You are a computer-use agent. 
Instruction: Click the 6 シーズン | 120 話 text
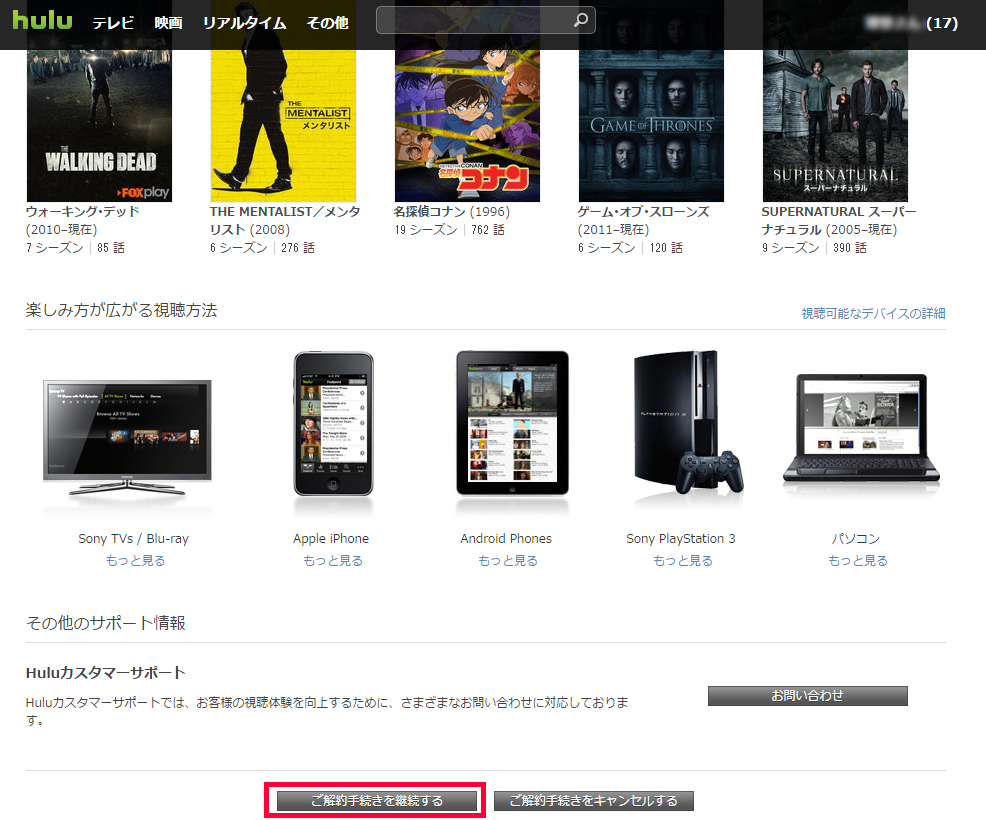click(x=630, y=248)
